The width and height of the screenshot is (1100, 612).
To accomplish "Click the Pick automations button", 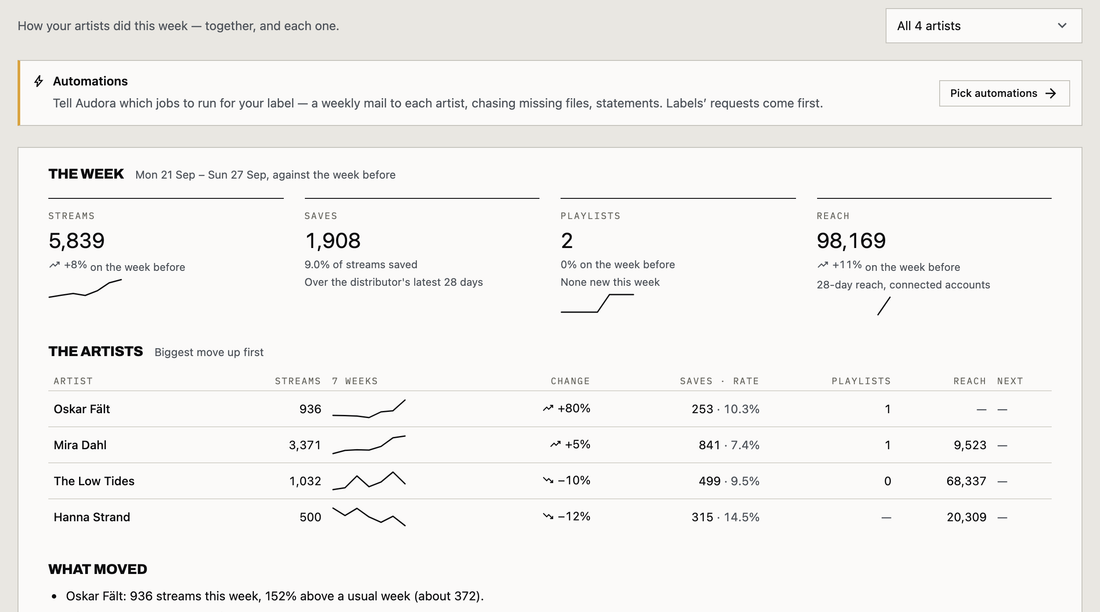I will 1004,93.
